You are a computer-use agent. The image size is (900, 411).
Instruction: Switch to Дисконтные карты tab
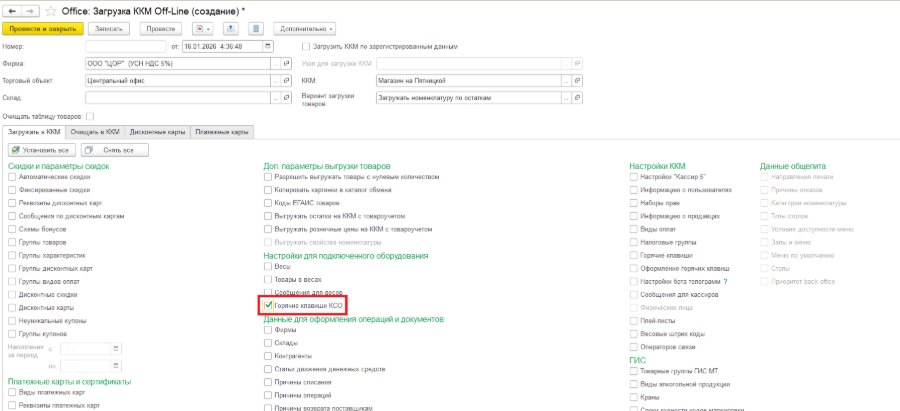[x=157, y=132]
